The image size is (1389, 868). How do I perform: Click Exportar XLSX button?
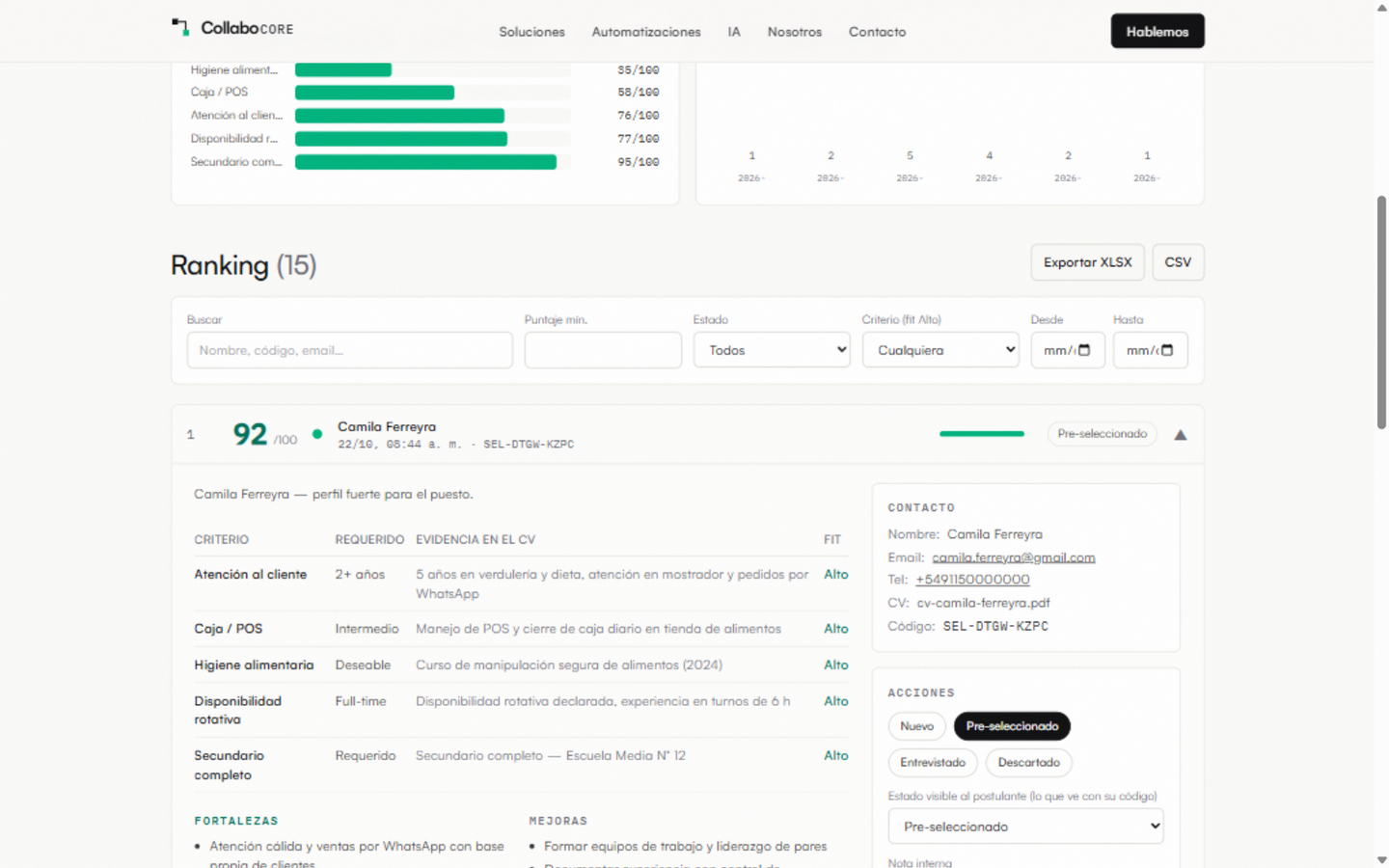coord(1087,262)
